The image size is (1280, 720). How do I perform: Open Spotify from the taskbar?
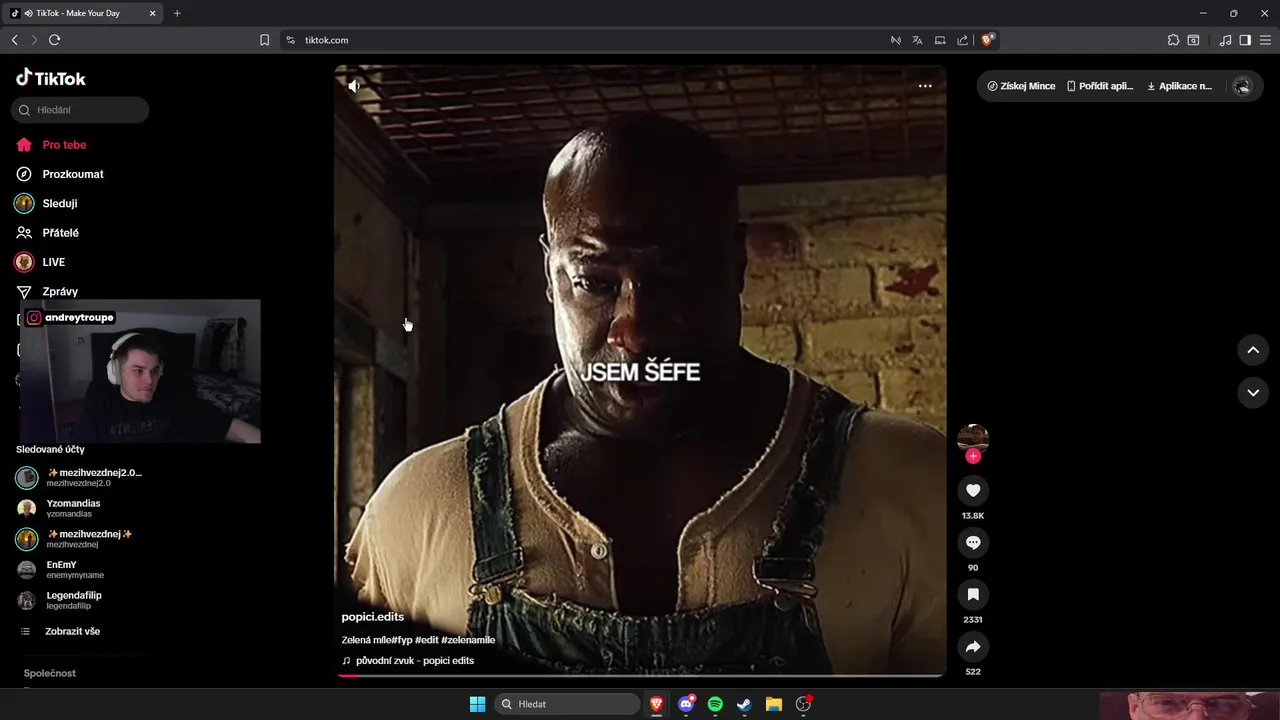point(715,704)
